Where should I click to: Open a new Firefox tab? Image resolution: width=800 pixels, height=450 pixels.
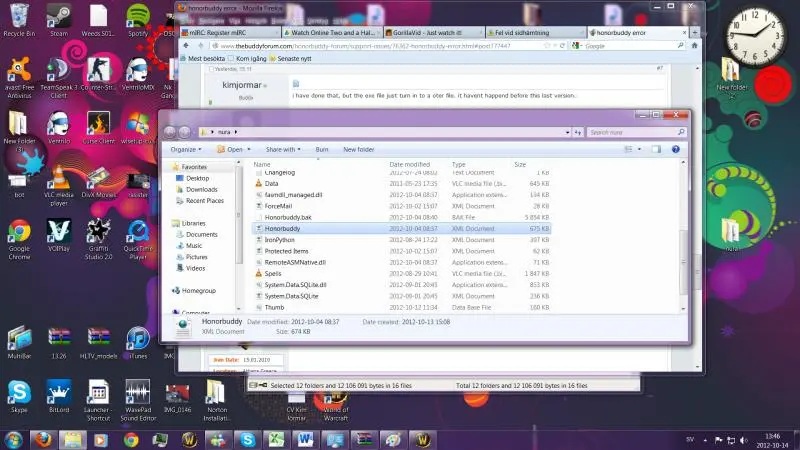695,32
